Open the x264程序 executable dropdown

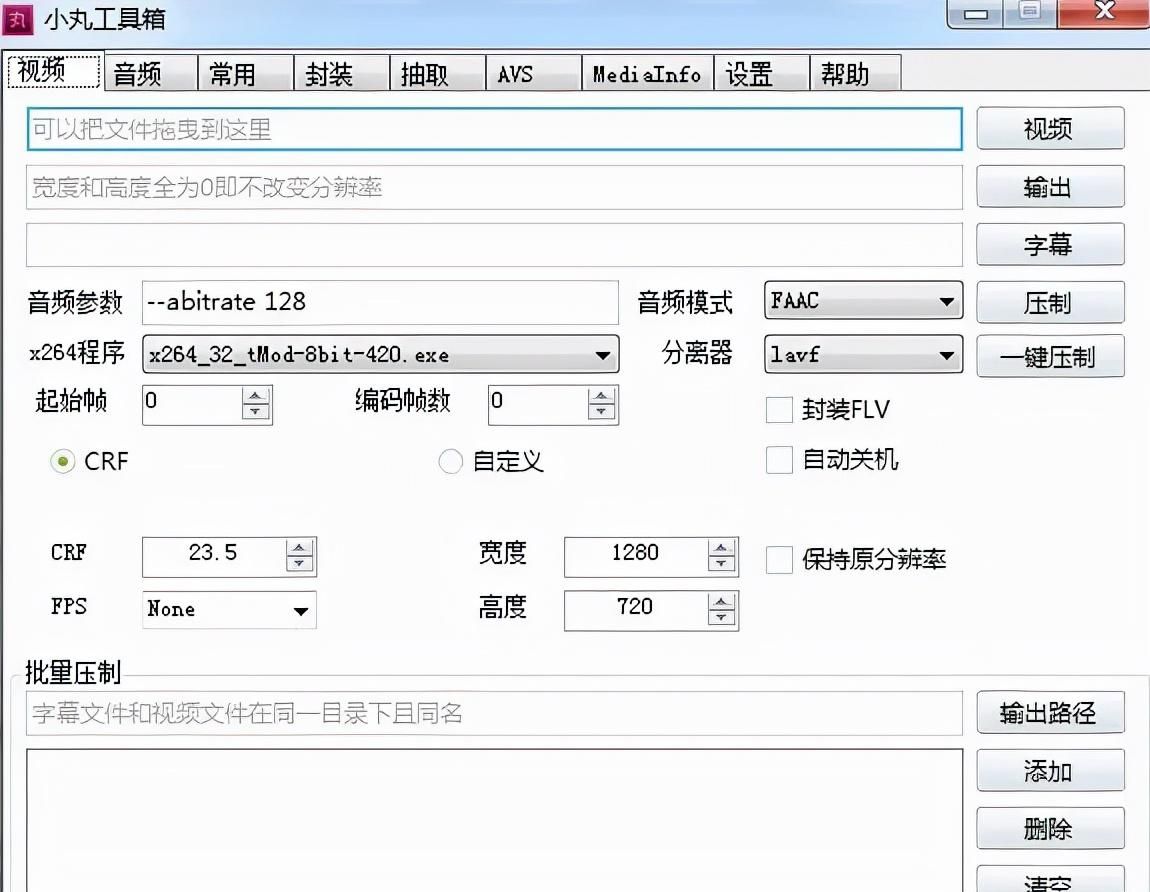602,355
